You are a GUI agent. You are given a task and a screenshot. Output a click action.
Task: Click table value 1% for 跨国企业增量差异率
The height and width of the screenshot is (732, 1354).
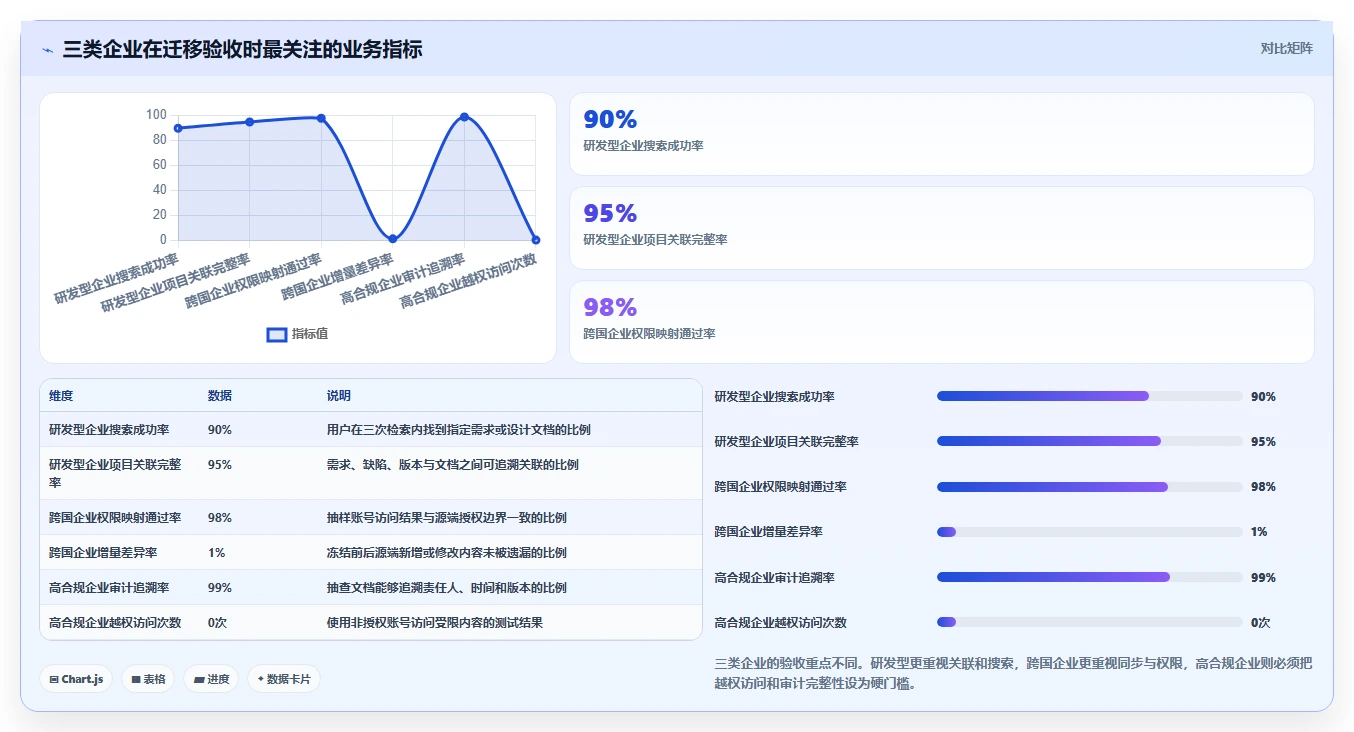216,553
